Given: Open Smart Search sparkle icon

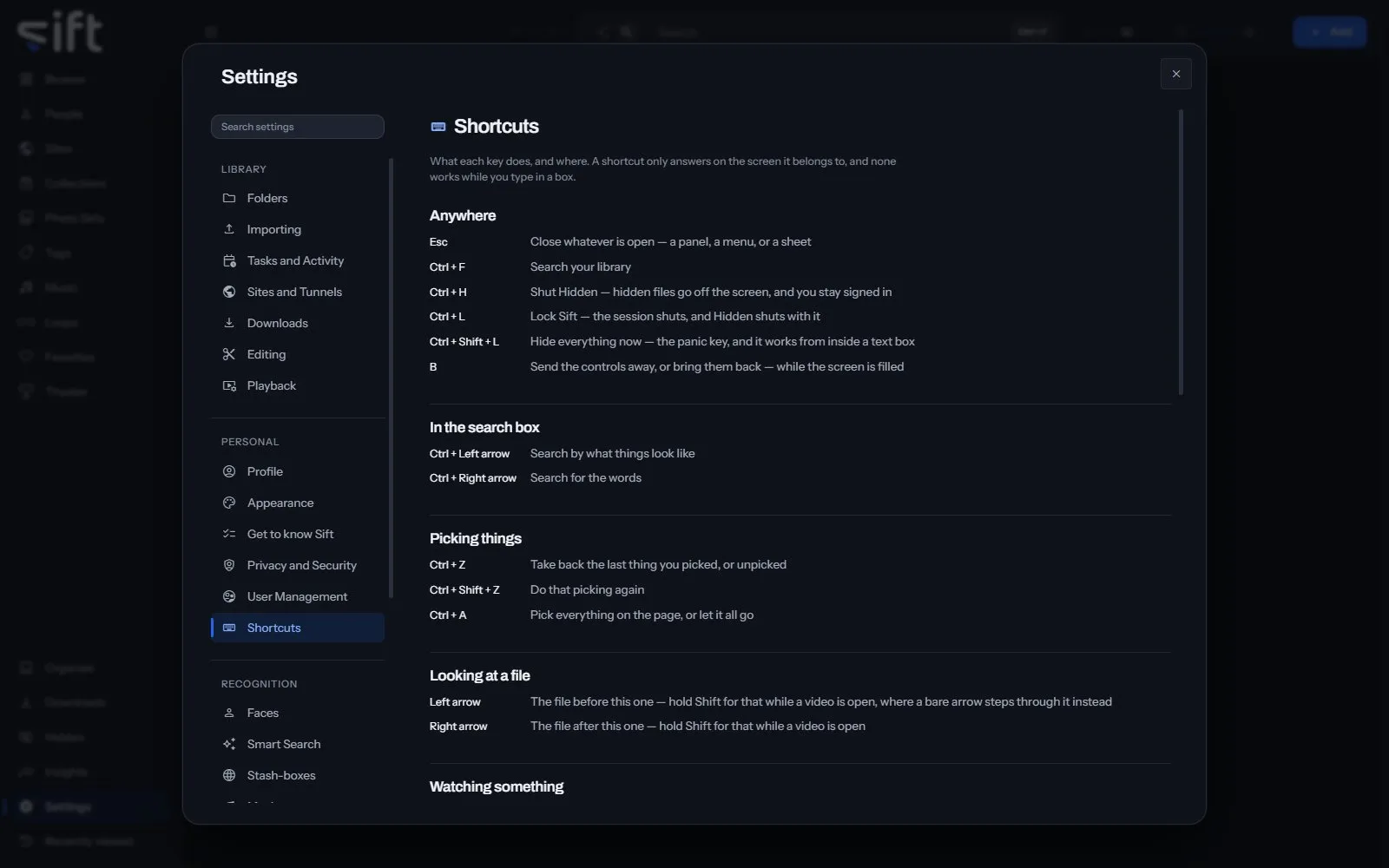Looking at the screenshot, I should tap(229, 744).
